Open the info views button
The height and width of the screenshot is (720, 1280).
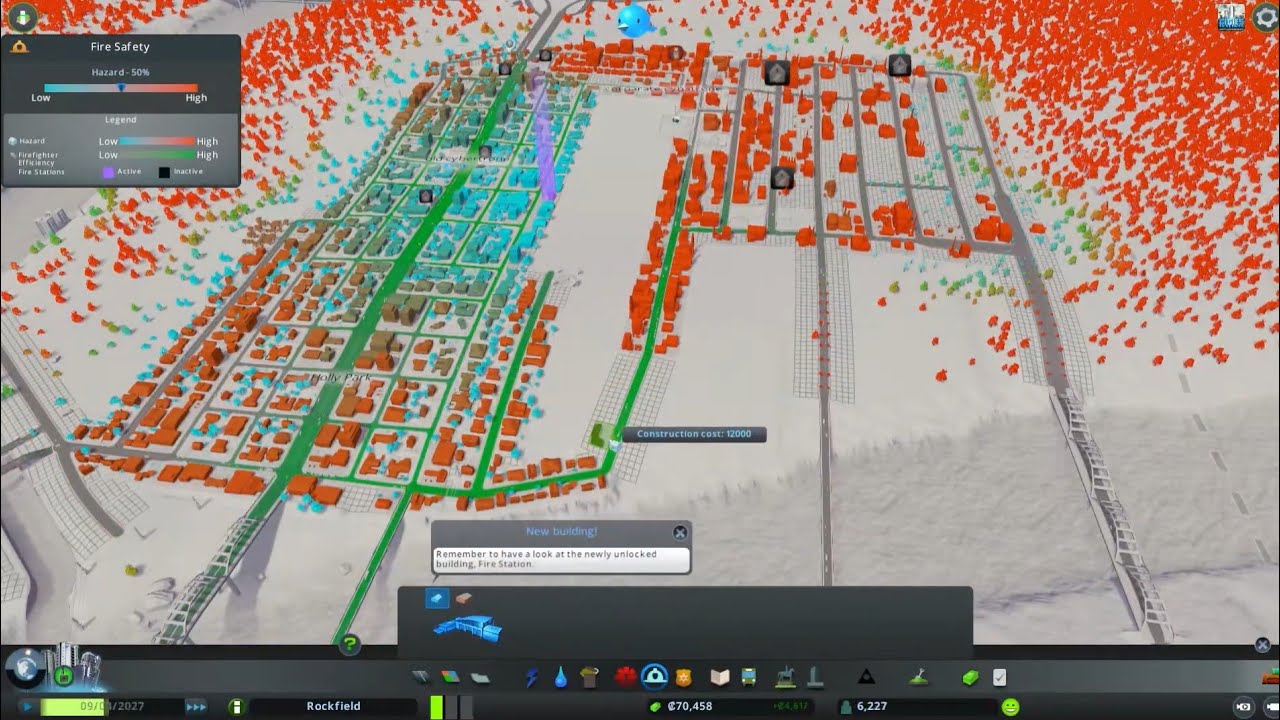[x=21, y=16]
